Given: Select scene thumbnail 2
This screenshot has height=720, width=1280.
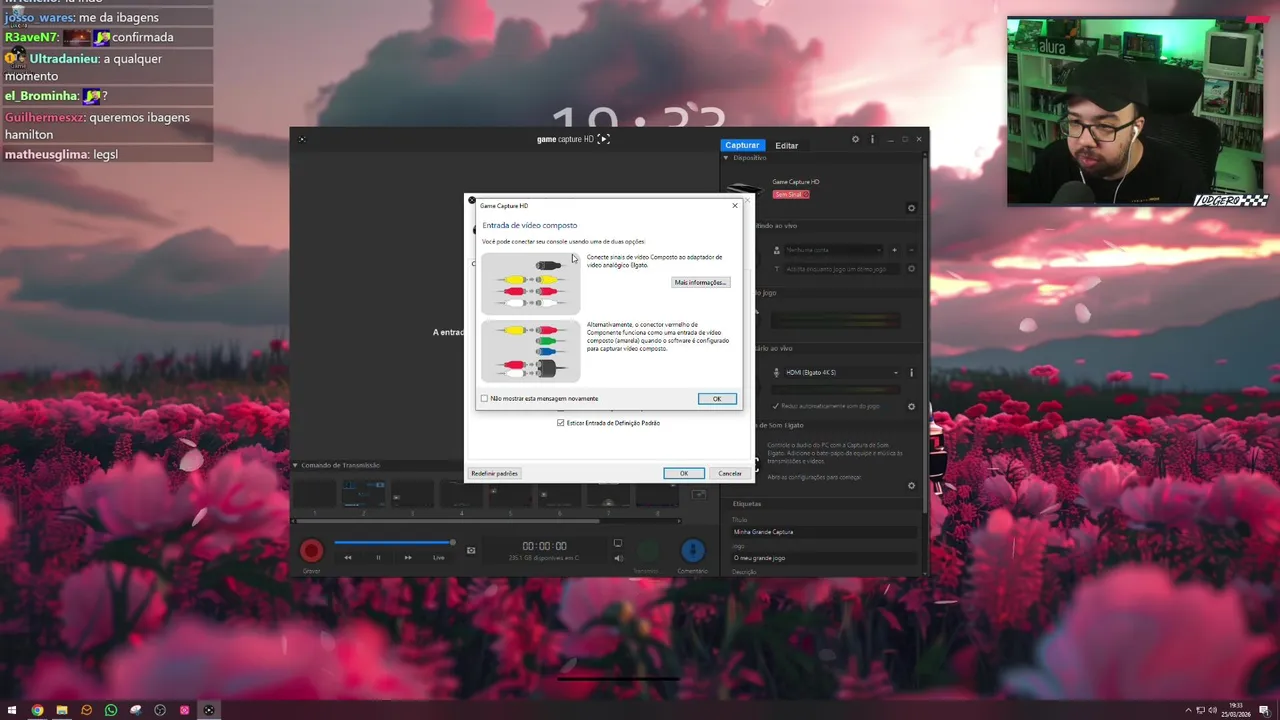Looking at the screenshot, I should coord(363,494).
